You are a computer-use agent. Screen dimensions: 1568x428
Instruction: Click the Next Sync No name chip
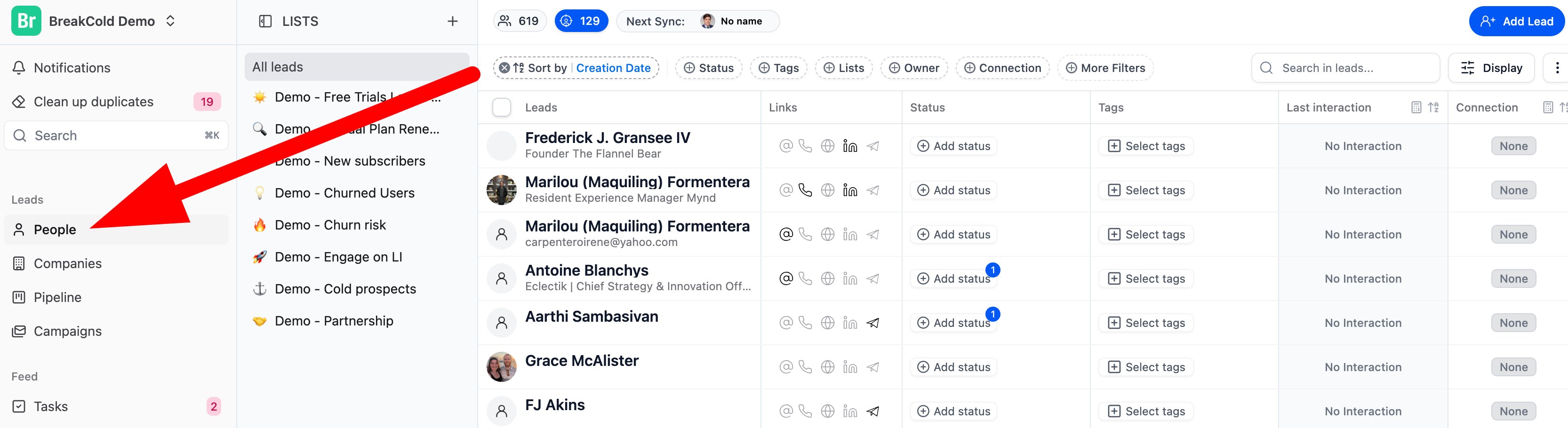click(x=697, y=21)
